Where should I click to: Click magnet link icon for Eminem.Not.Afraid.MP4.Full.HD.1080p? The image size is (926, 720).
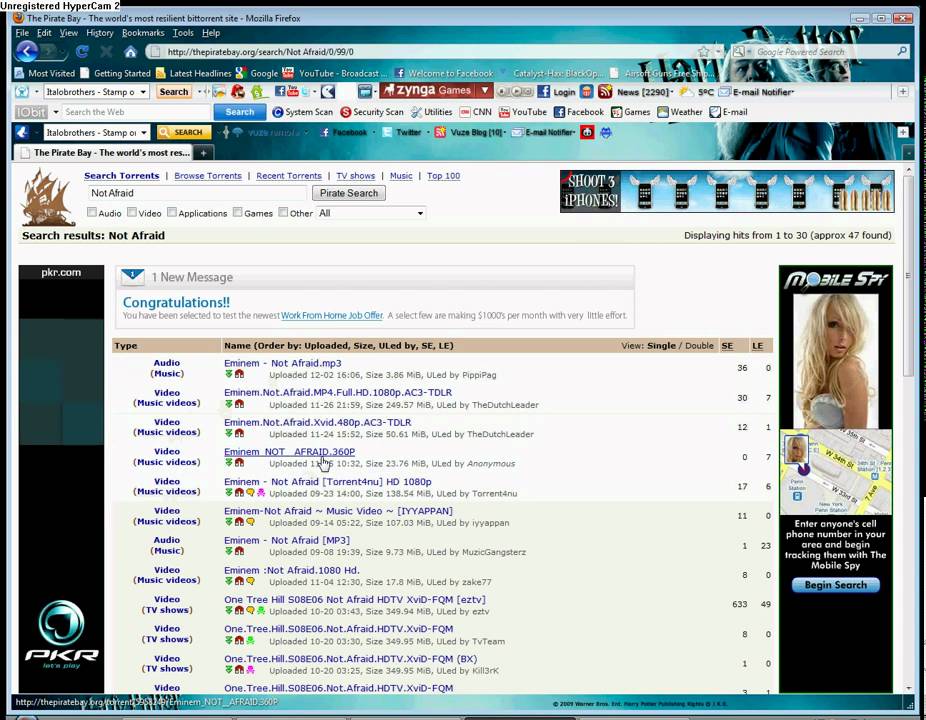(x=239, y=404)
